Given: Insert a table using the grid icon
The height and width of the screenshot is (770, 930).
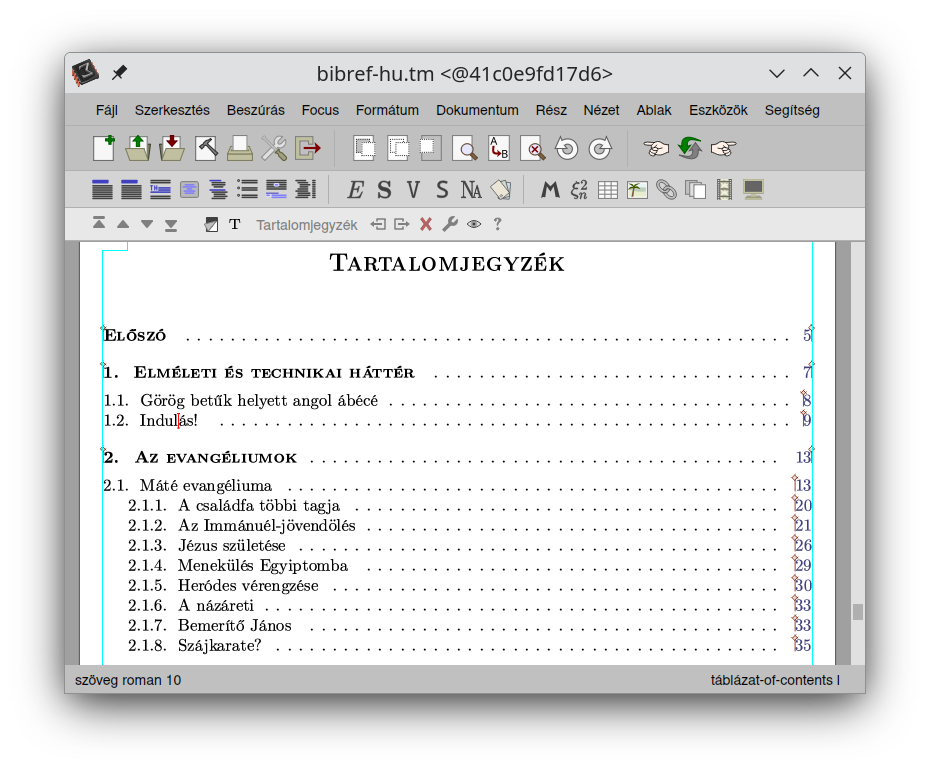Looking at the screenshot, I should (608, 190).
